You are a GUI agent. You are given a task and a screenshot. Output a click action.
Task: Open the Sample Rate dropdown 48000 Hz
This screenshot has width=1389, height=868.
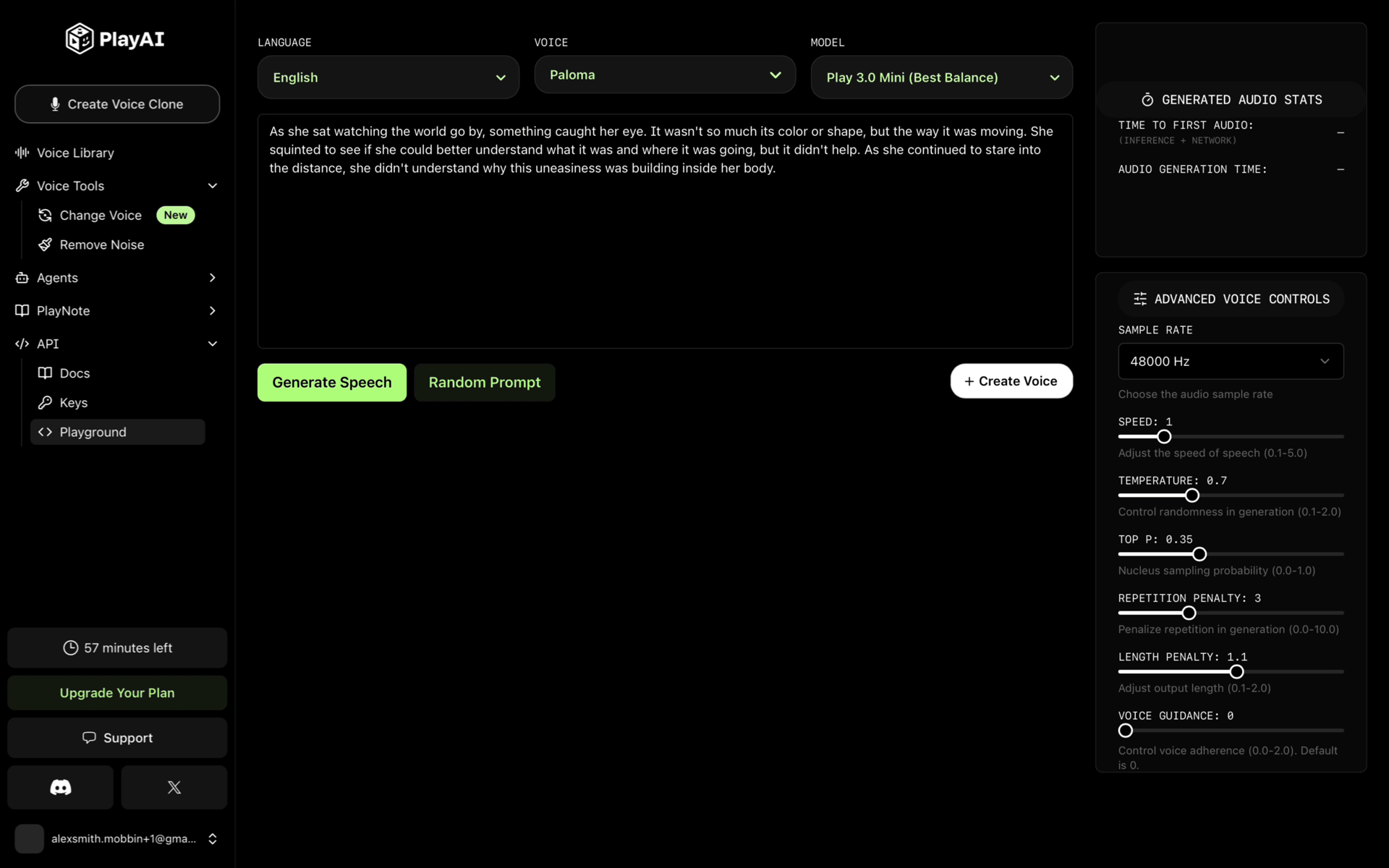1231,361
